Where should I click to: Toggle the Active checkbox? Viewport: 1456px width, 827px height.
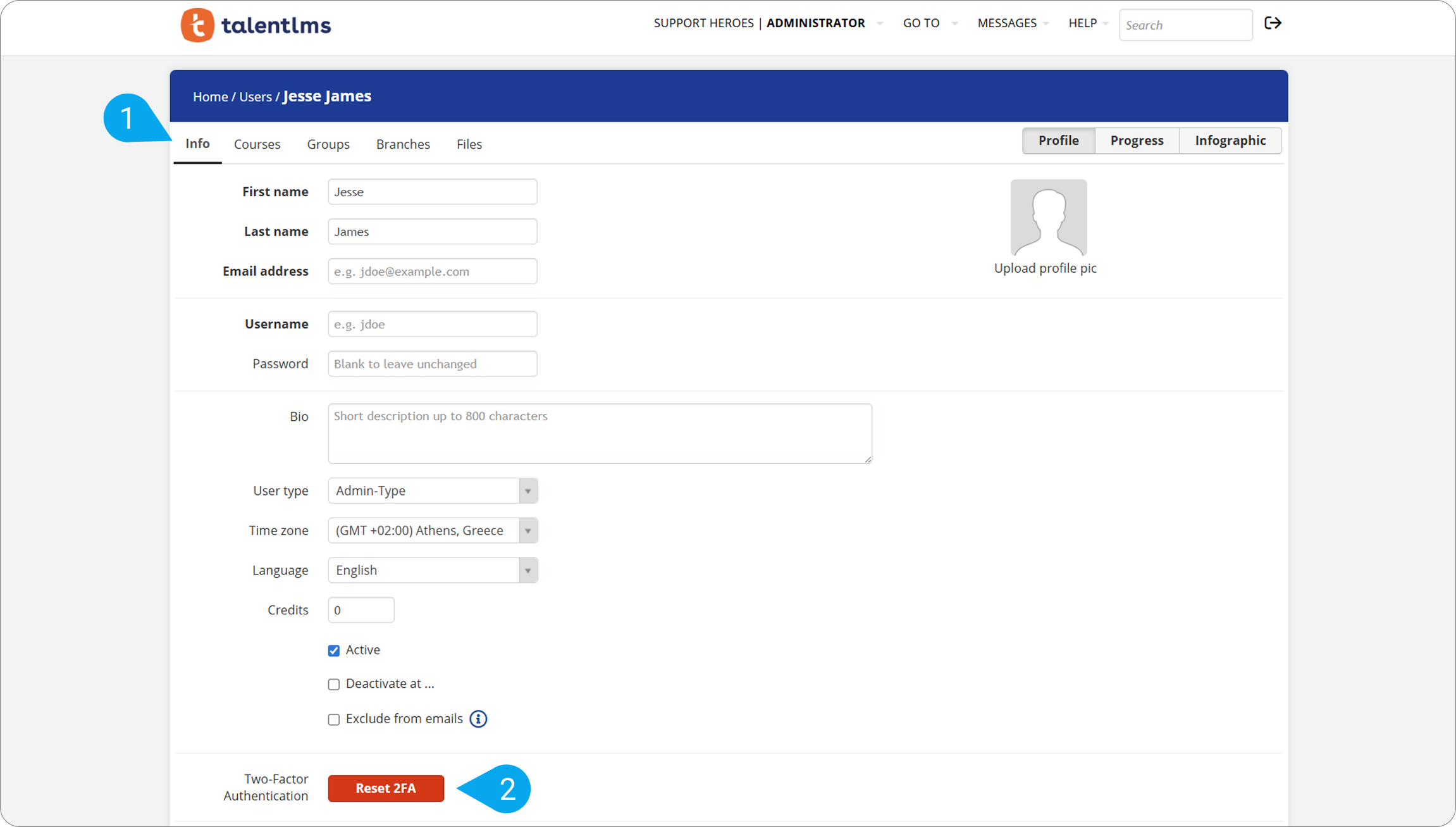point(334,650)
